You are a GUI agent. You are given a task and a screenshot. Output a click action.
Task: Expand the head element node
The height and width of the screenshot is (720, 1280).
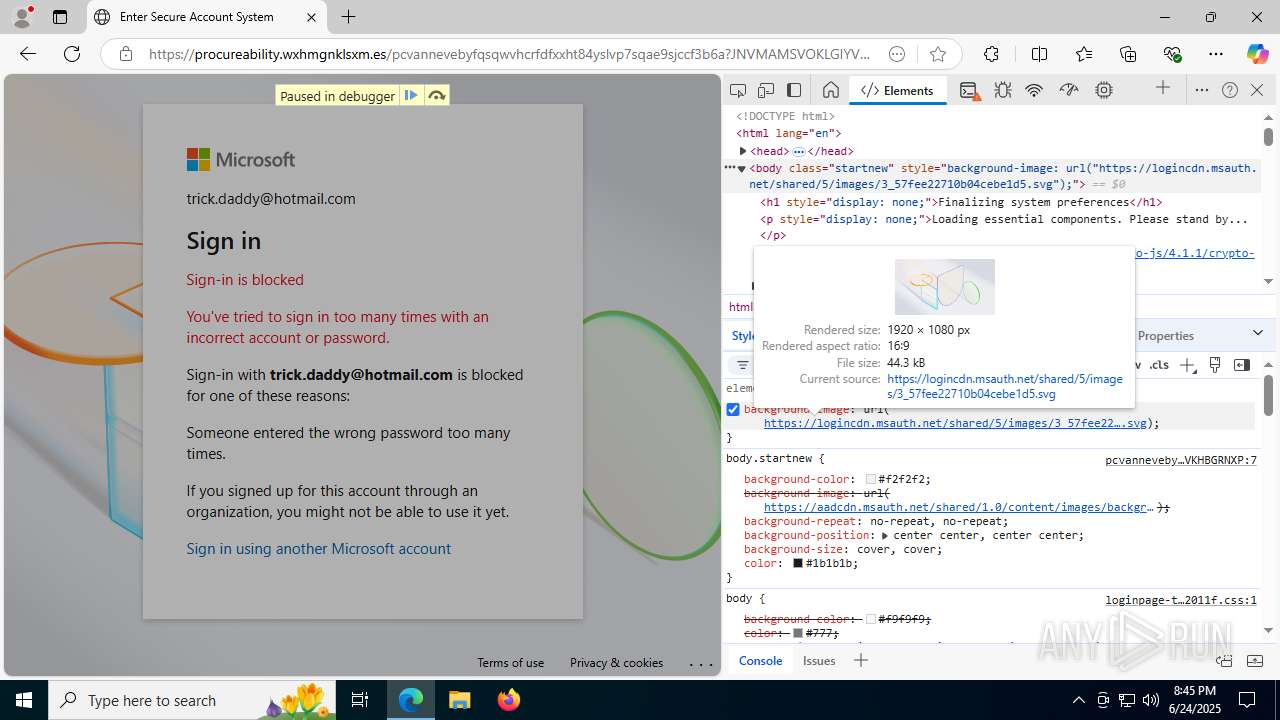(x=743, y=151)
